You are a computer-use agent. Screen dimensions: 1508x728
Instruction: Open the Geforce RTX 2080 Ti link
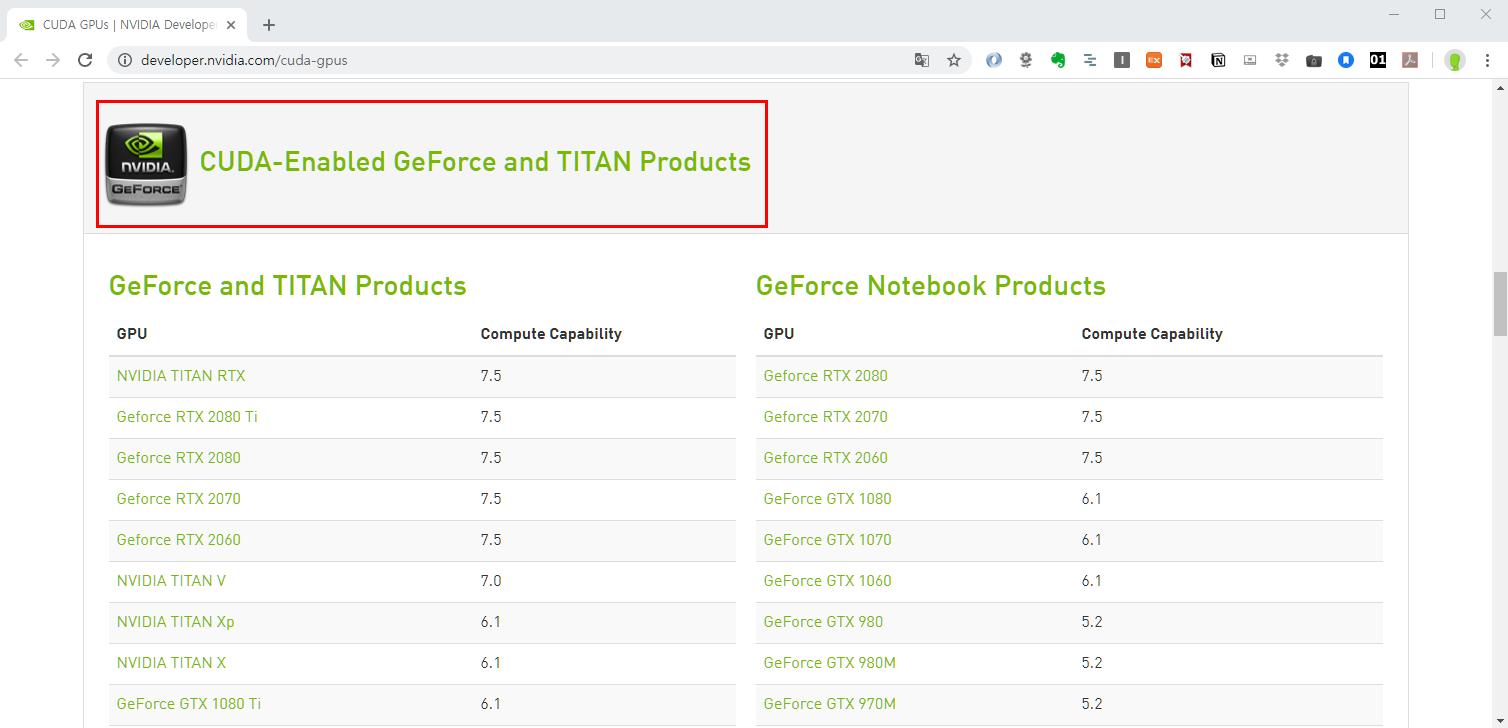point(187,417)
